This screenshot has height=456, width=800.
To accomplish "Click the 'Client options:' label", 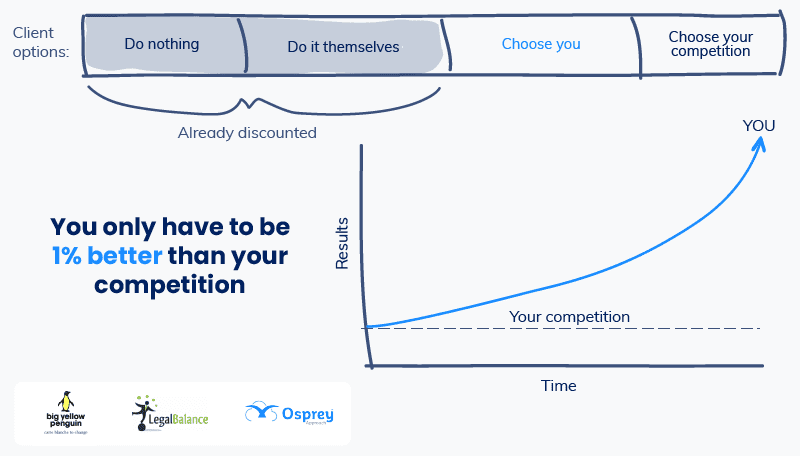I will pyautogui.click(x=41, y=42).
